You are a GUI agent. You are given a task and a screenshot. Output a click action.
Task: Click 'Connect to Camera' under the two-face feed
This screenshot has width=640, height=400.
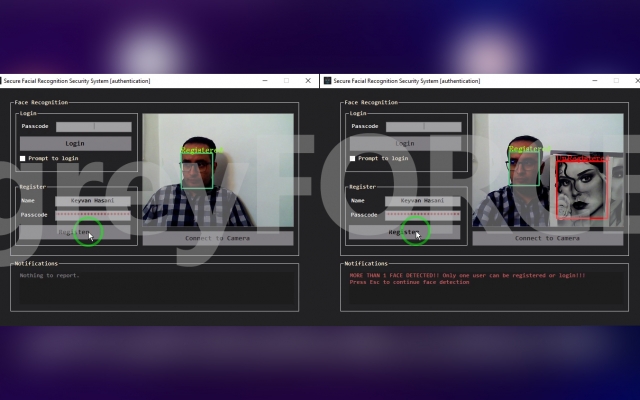pos(548,238)
